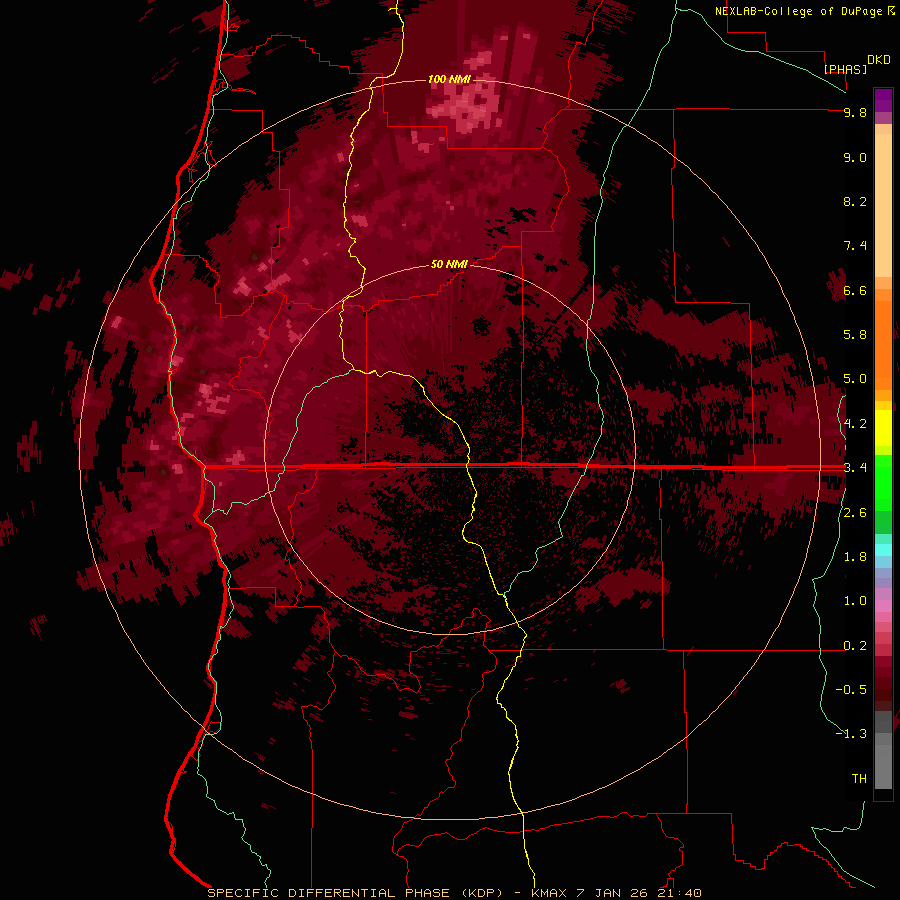The height and width of the screenshot is (900, 900).
Task: Click the arrow icon beside NEXLAB-College of DuPage
Action: pos(891,11)
